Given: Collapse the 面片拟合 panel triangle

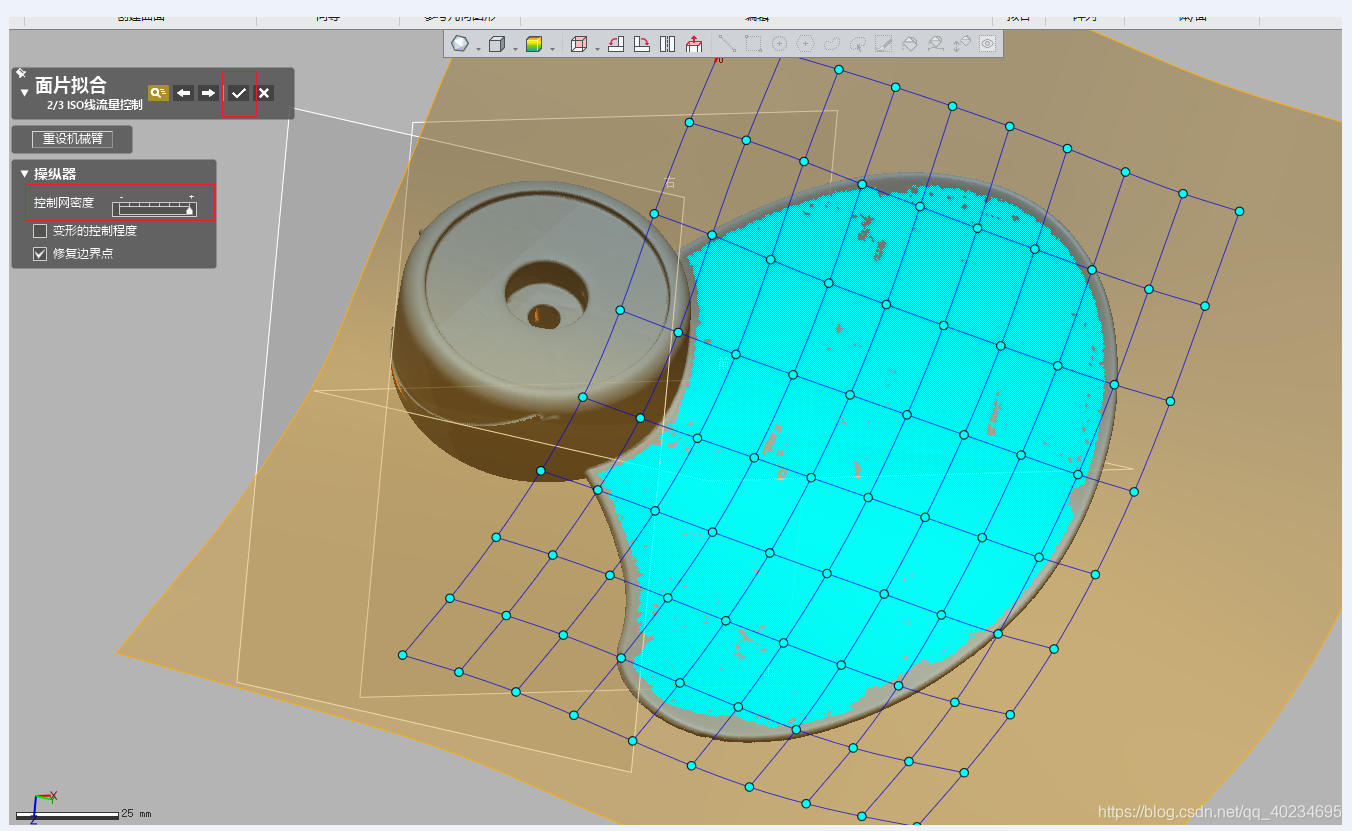Looking at the screenshot, I should point(25,92).
